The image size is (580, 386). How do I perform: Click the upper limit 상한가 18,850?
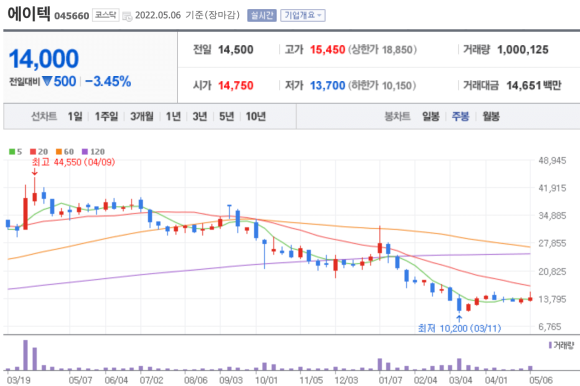(382, 50)
